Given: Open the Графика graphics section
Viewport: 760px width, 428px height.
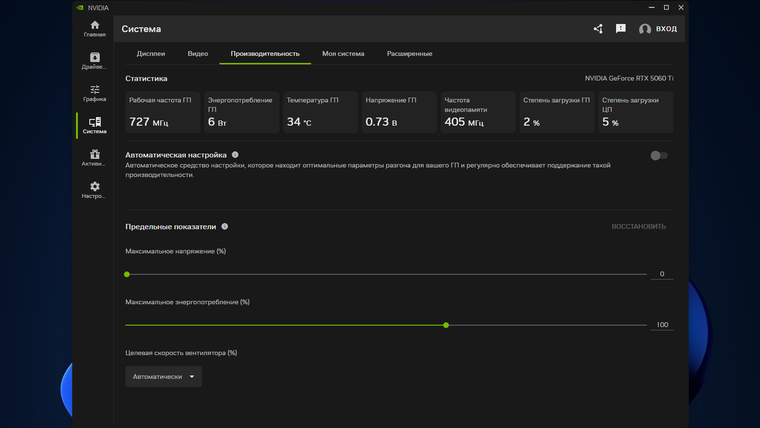Looking at the screenshot, I should [x=95, y=93].
